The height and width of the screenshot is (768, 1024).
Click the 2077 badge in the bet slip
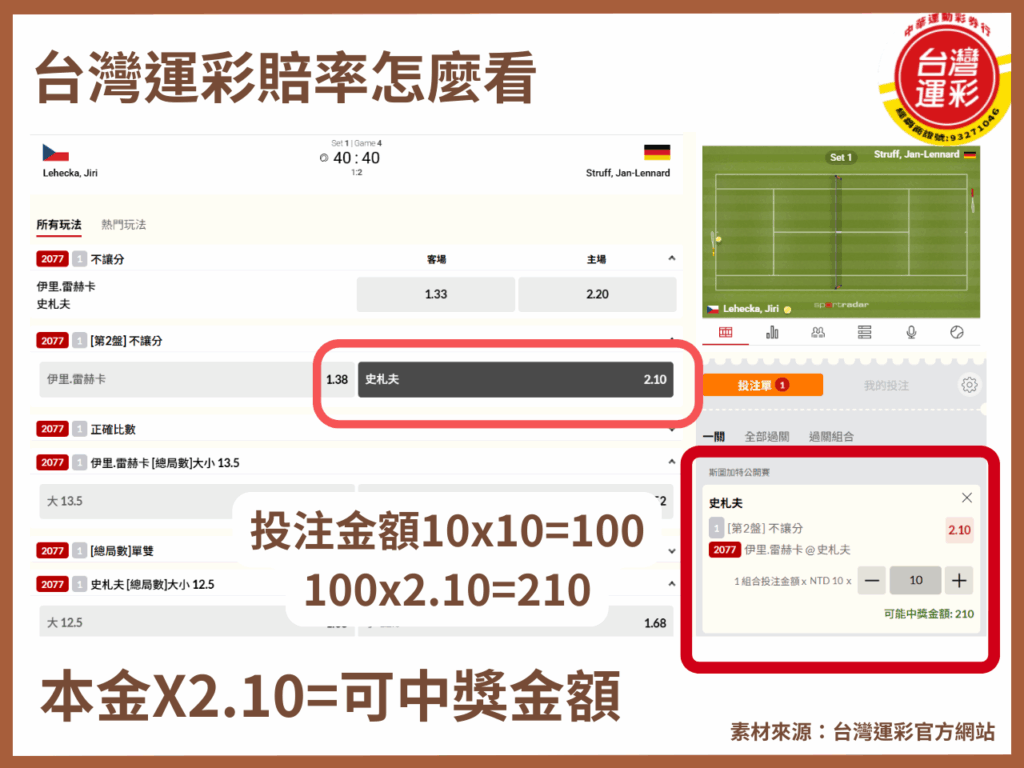724,550
